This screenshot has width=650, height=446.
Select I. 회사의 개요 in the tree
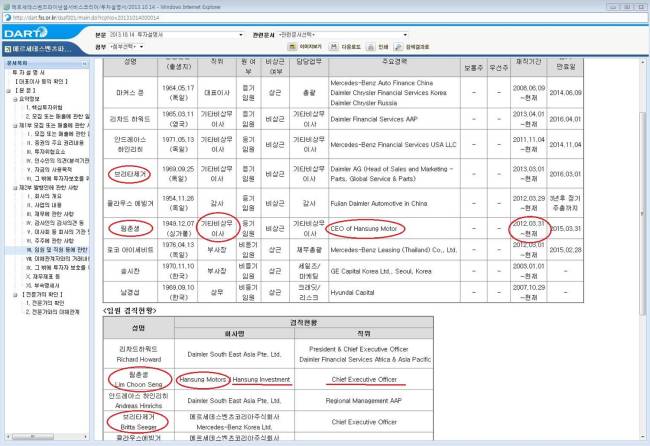[44, 196]
